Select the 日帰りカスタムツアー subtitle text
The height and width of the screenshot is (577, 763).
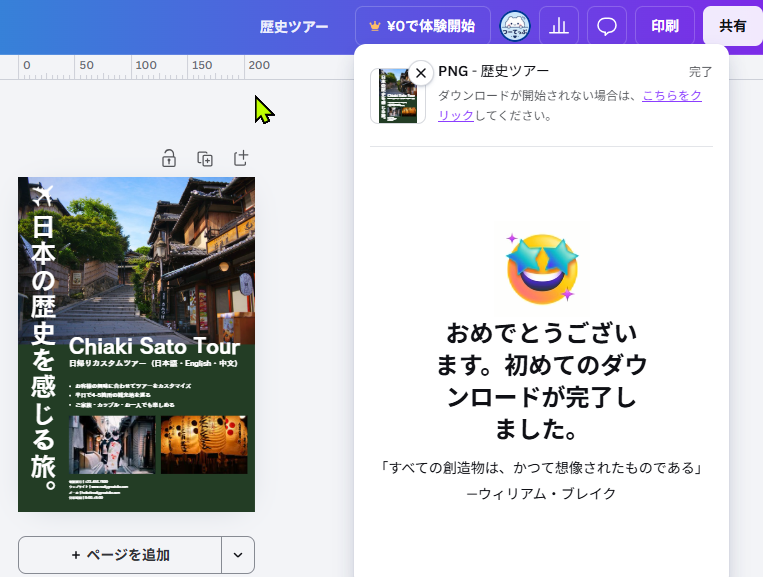tap(153, 363)
